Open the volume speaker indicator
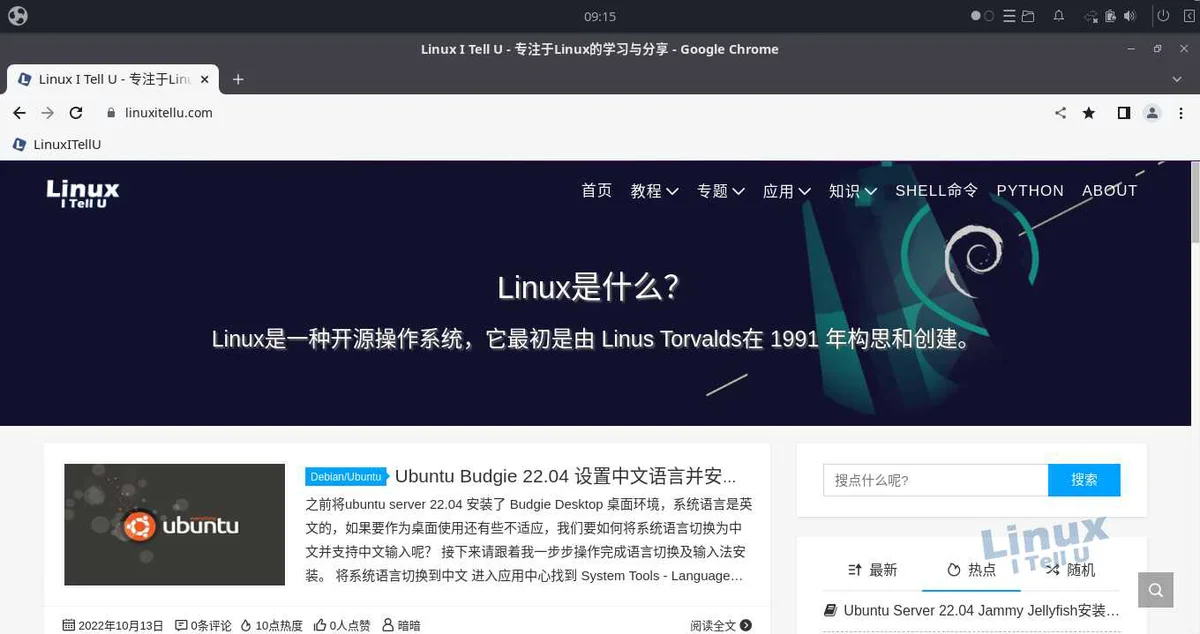1200x634 pixels. (x=1130, y=16)
